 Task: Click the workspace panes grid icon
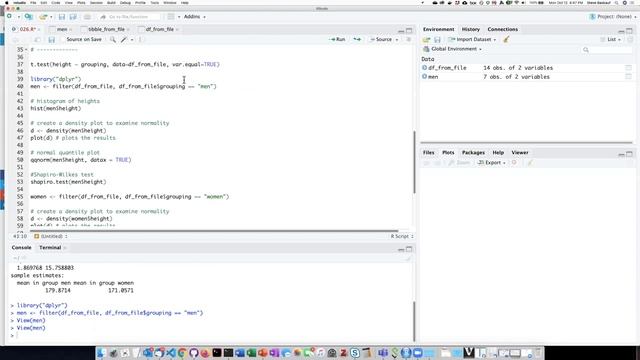coord(171,17)
